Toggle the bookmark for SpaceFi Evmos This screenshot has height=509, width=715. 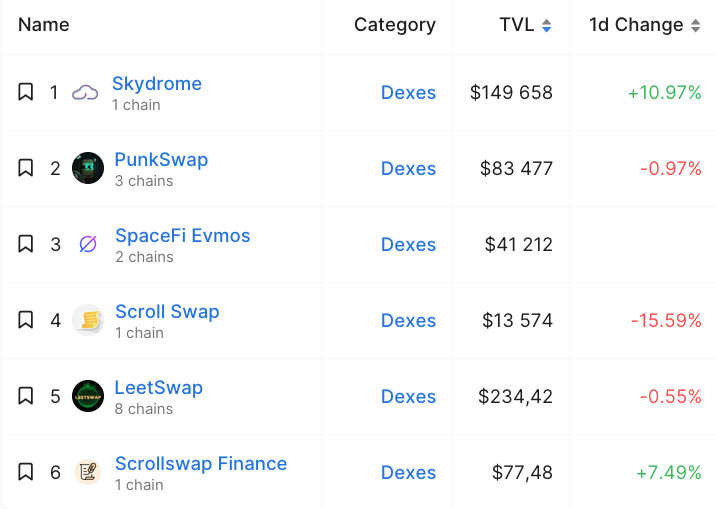point(26,244)
